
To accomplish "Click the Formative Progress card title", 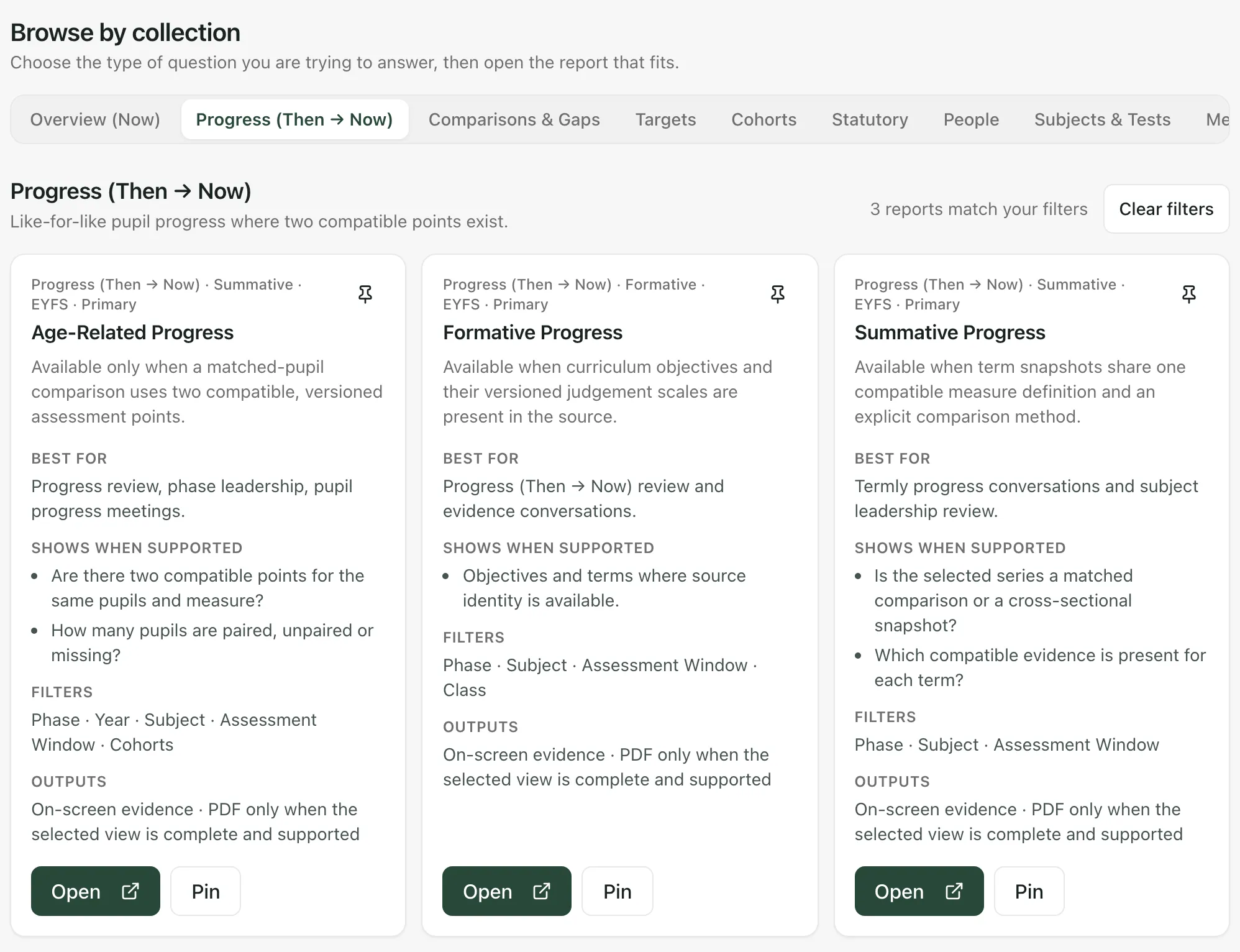I will [532, 332].
